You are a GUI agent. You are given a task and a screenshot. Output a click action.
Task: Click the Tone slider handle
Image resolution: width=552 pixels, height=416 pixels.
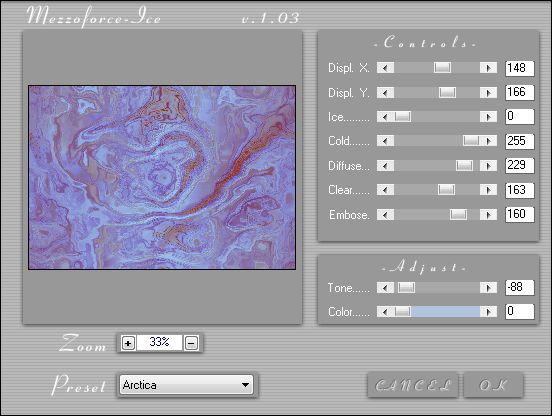406,288
